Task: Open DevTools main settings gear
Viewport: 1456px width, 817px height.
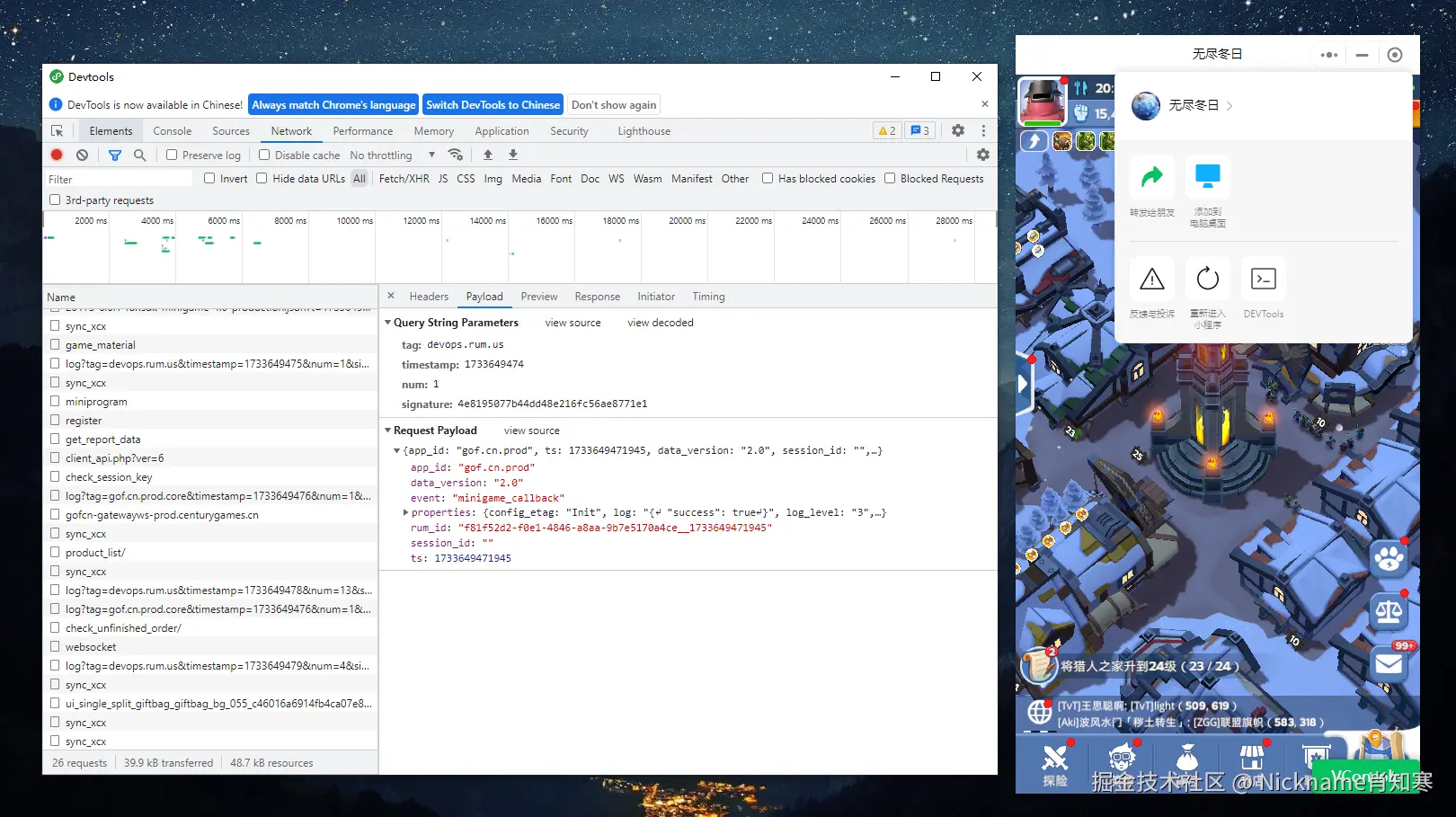Action: (958, 130)
